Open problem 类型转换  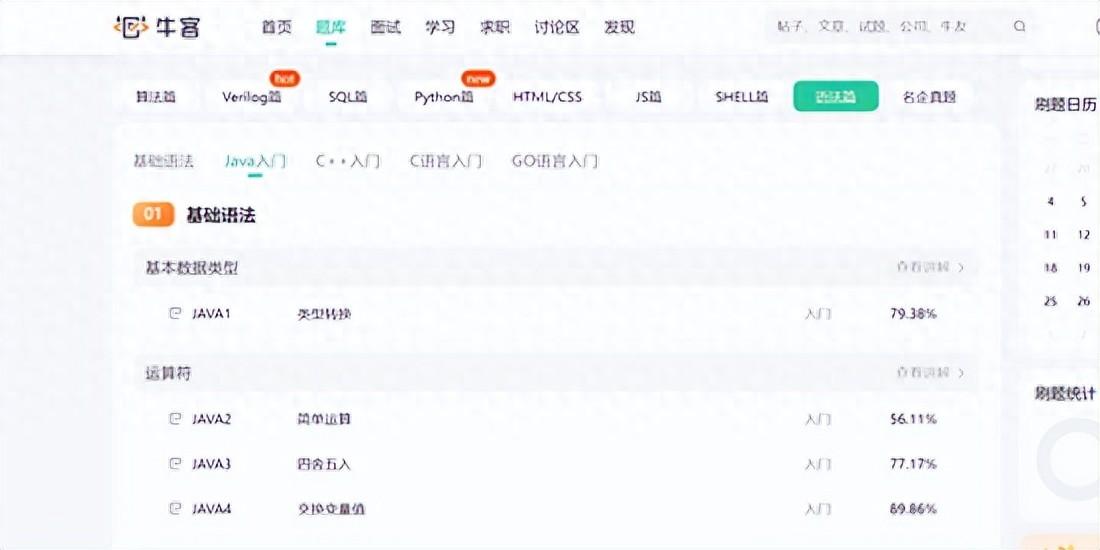[324, 314]
